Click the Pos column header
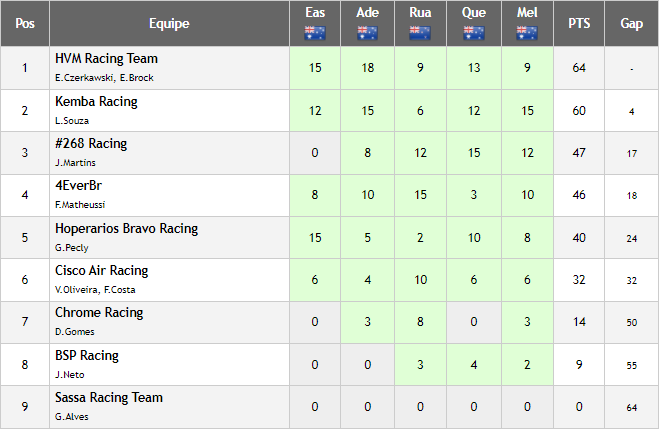 tap(25, 23)
